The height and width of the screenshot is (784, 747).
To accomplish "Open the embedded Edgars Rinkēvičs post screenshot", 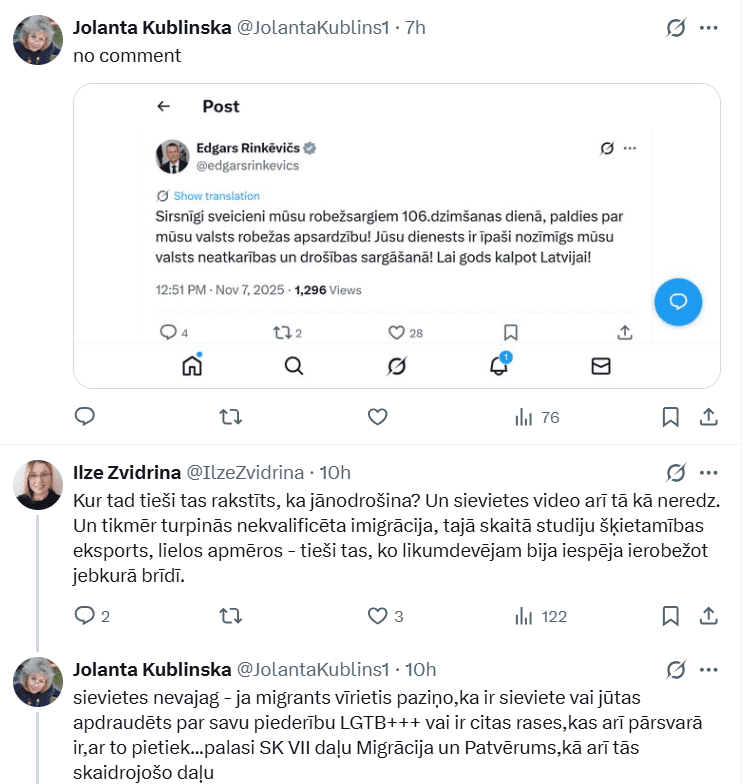I will click(397, 235).
